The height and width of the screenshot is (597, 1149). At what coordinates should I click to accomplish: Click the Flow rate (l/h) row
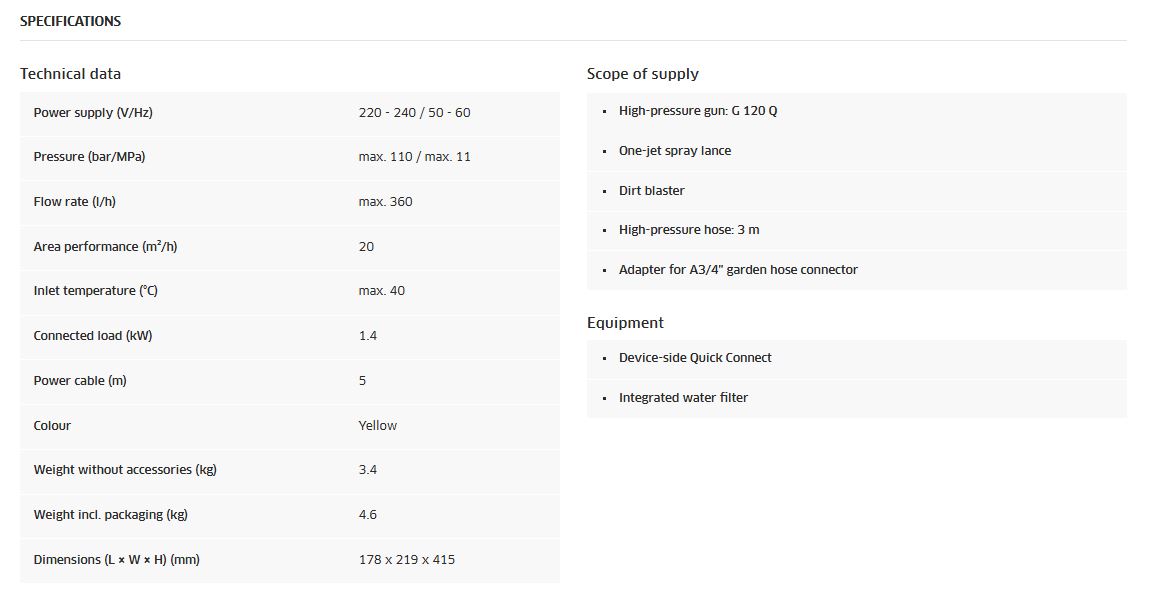[x=290, y=201]
